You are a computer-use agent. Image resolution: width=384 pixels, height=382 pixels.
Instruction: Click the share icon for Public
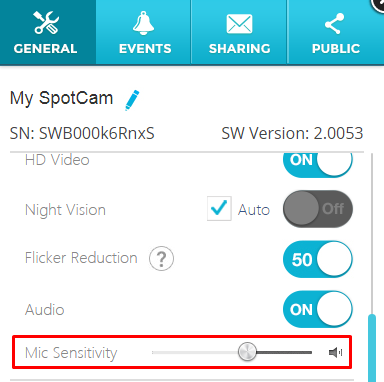click(334, 24)
